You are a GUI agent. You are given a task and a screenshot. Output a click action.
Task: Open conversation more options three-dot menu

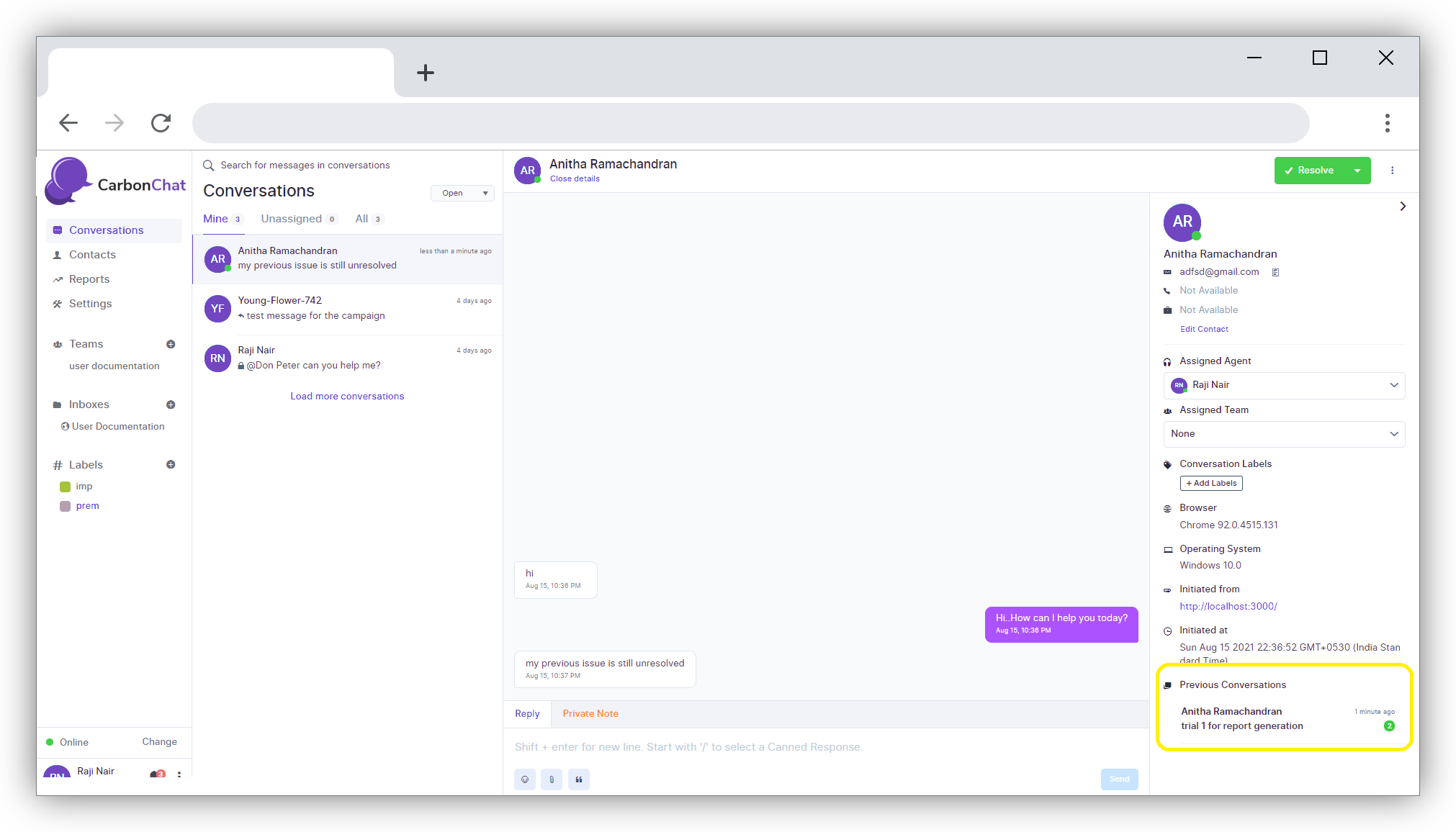(x=1392, y=171)
